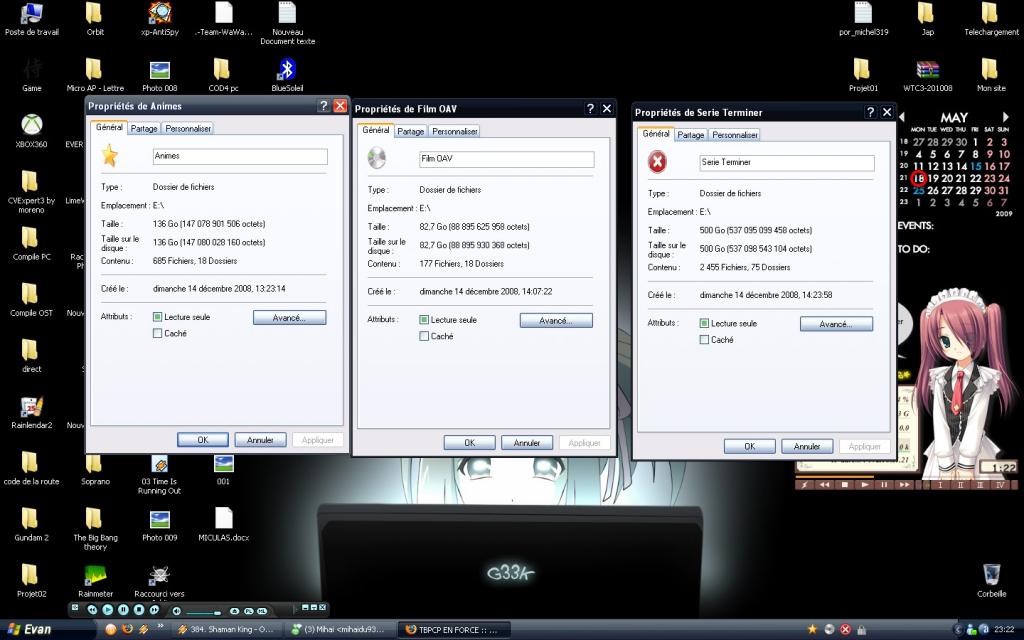Screen dimensions: 1024x640
Task: Open the BlueSoleil Bluetooth icon
Action: tap(287, 75)
